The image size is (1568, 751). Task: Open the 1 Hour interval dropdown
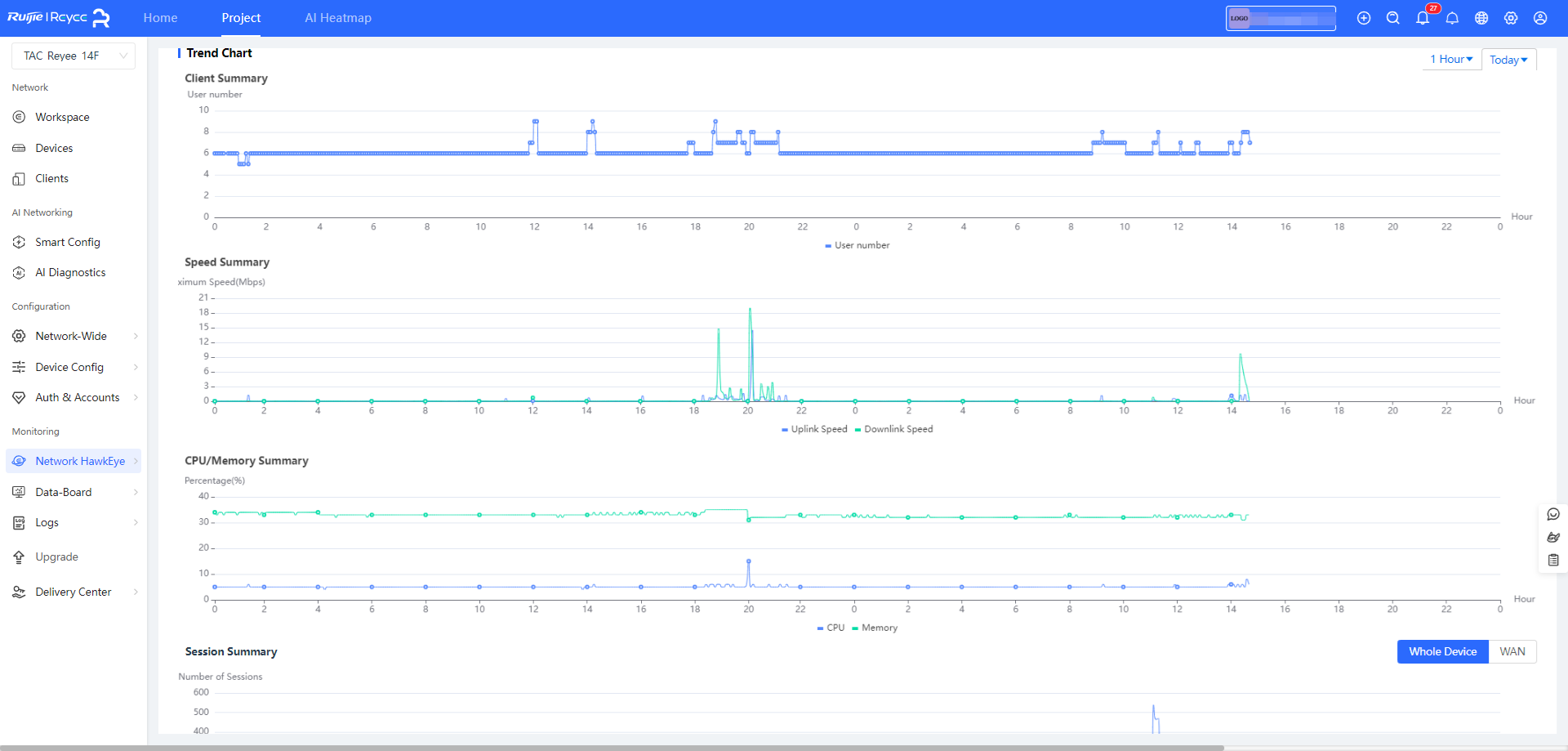pyautogui.click(x=1451, y=59)
